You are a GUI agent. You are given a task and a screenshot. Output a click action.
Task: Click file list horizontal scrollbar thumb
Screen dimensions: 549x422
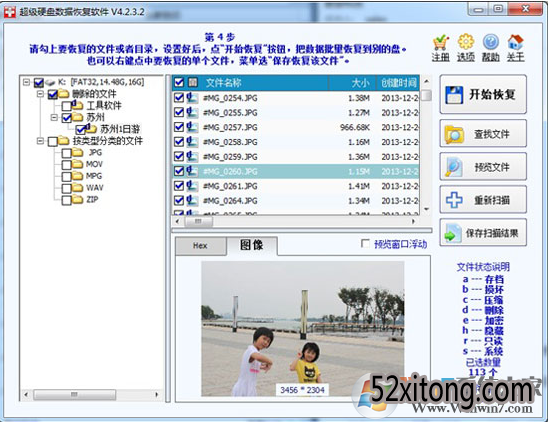pyautogui.click(x=198, y=221)
